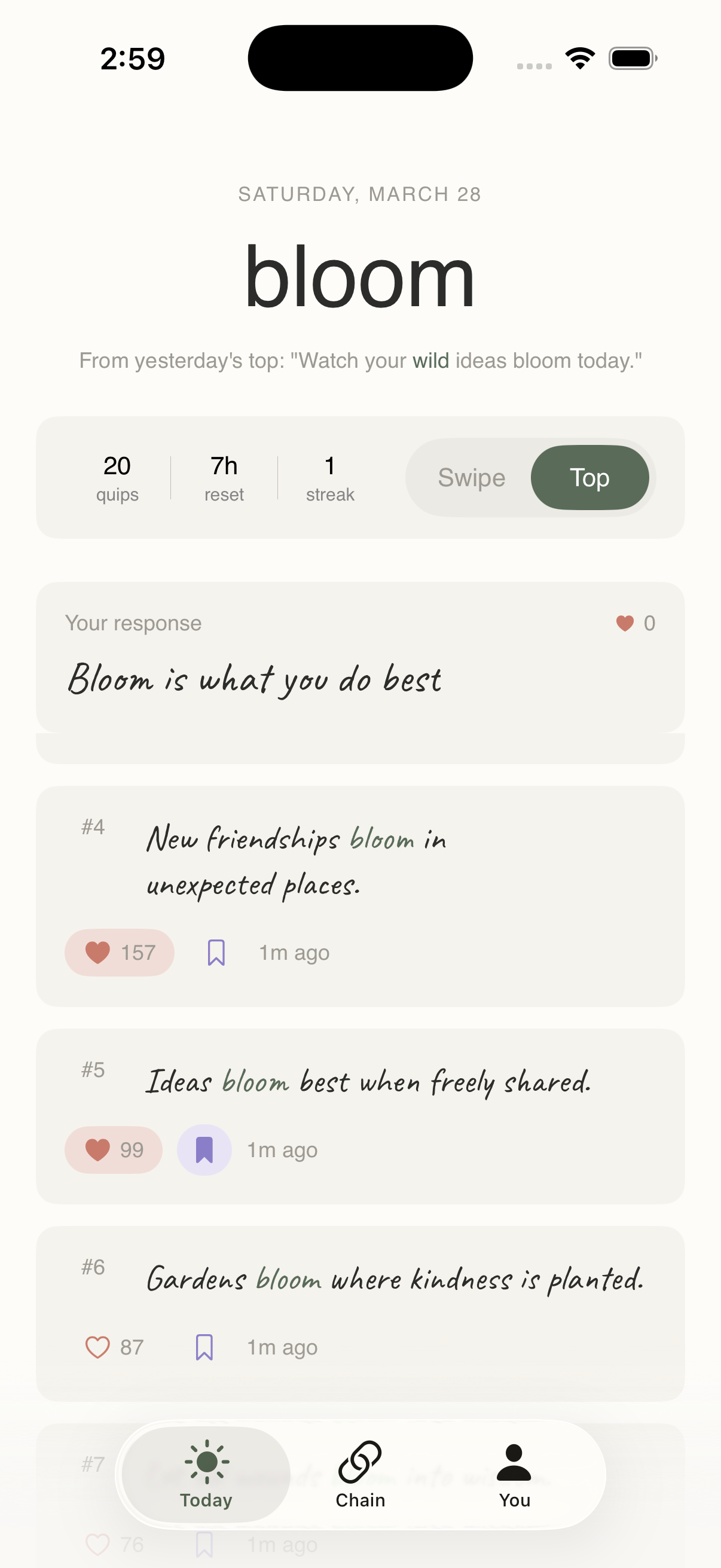
Task: Open quip #5 Ideas bloom best card
Action: pyautogui.click(x=360, y=1116)
